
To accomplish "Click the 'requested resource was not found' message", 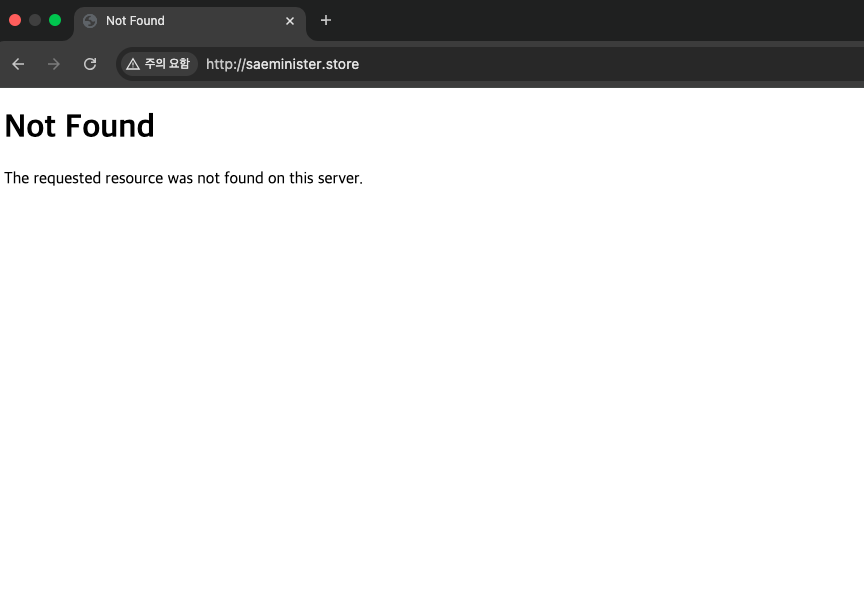I will point(183,178).
